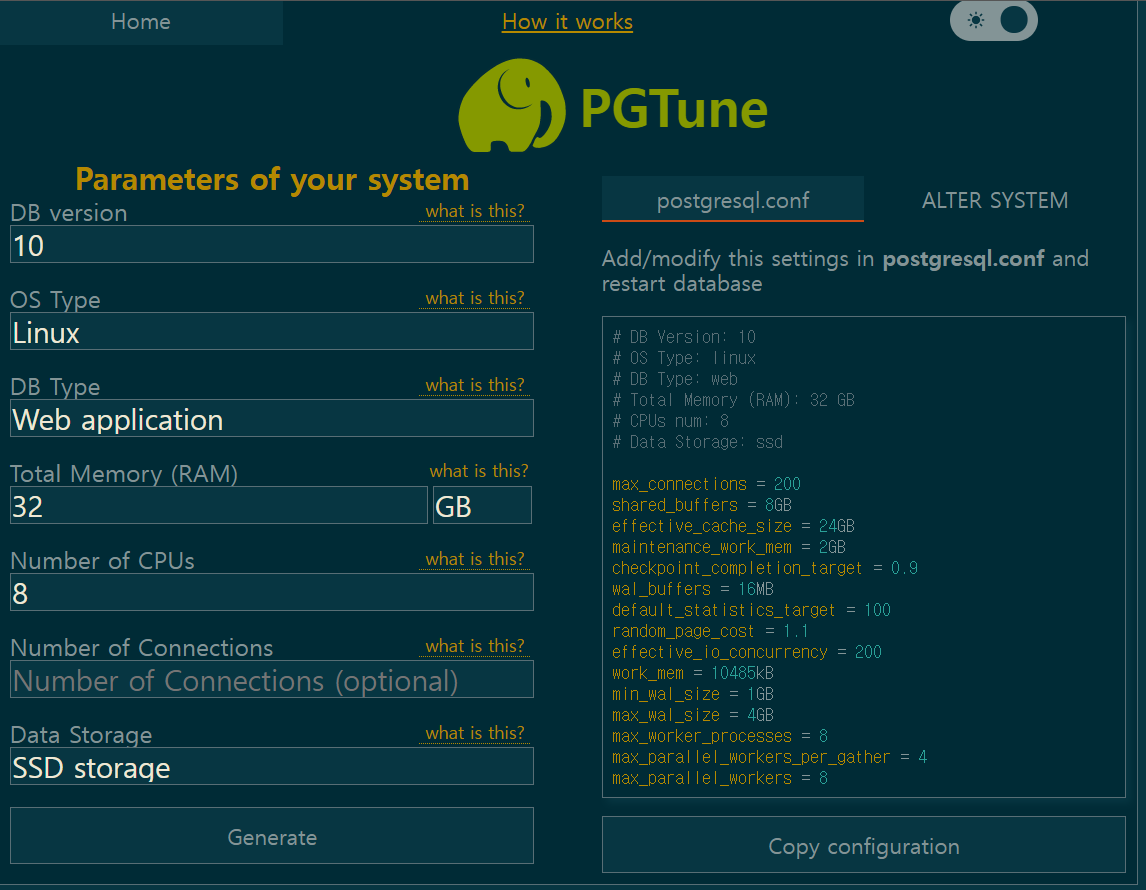
Task: Click the '# CPUs num: 8' comment line
Action: 670,422
